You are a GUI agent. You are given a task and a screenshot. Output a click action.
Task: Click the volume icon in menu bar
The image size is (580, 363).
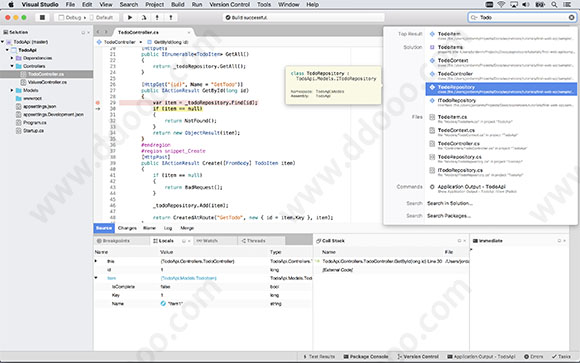click(526, 4)
